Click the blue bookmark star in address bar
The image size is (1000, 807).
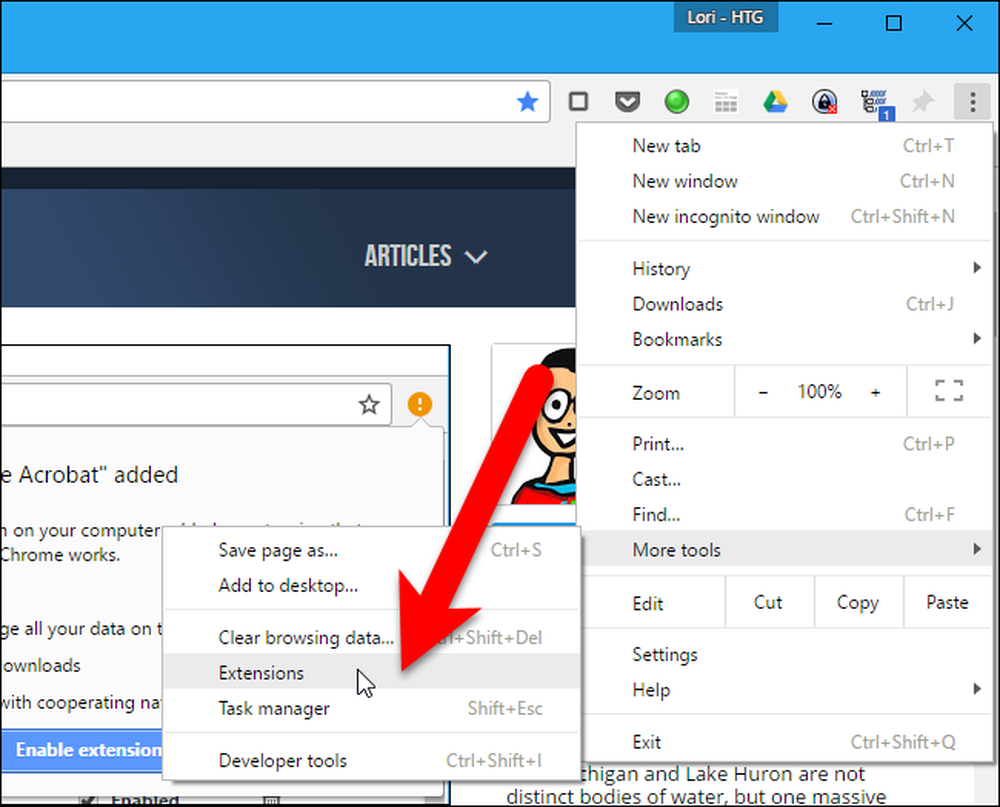point(527,101)
